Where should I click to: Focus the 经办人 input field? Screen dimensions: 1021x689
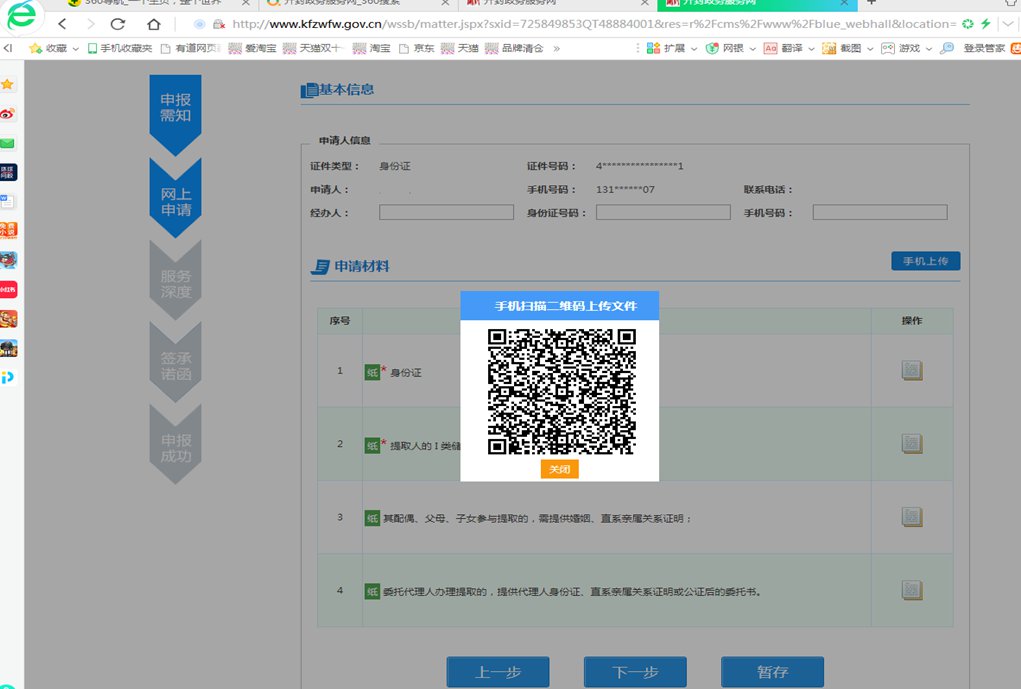coord(447,212)
